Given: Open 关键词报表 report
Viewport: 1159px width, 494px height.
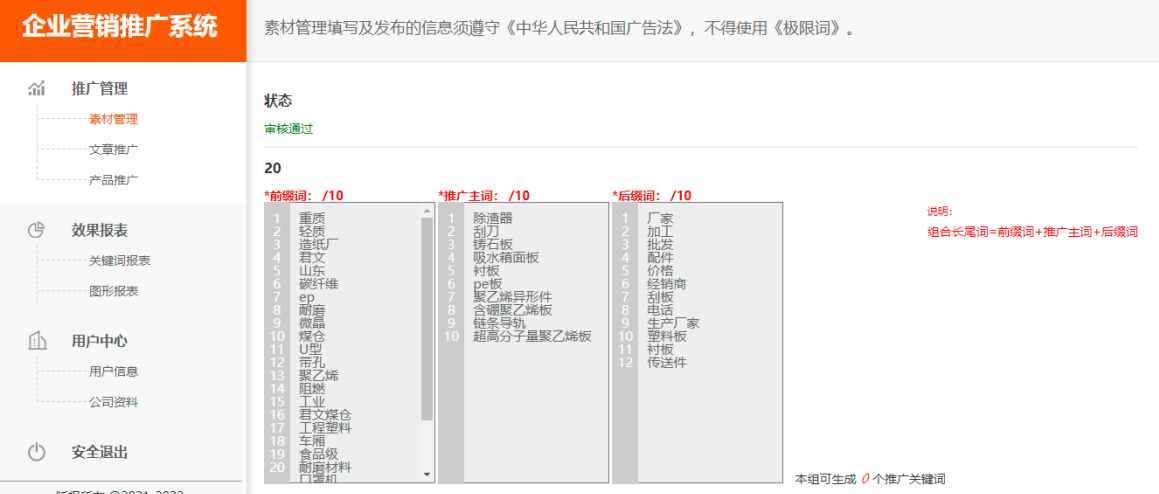Looking at the screenshot, I should coord(119,261).
